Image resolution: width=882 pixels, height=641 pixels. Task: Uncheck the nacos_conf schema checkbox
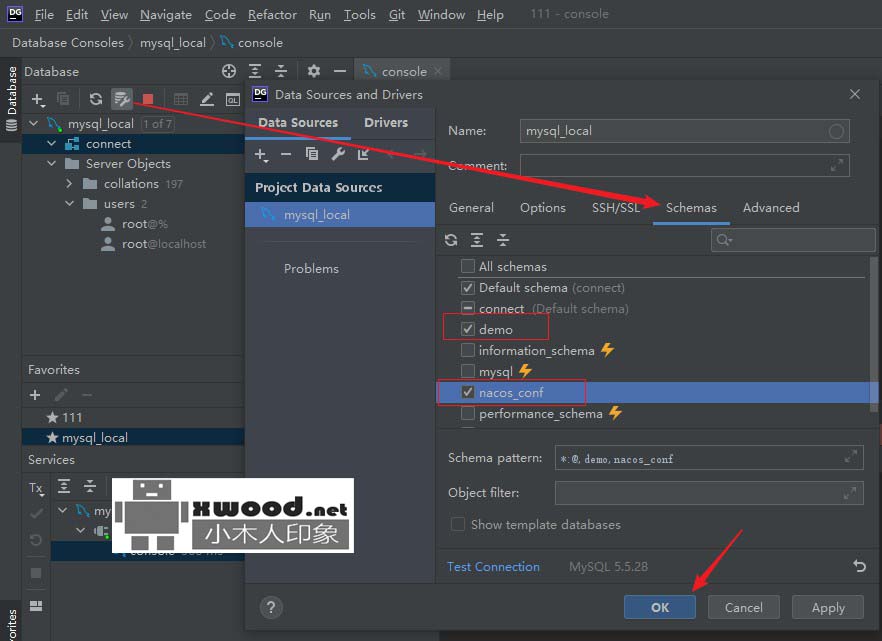click(467, 392)
